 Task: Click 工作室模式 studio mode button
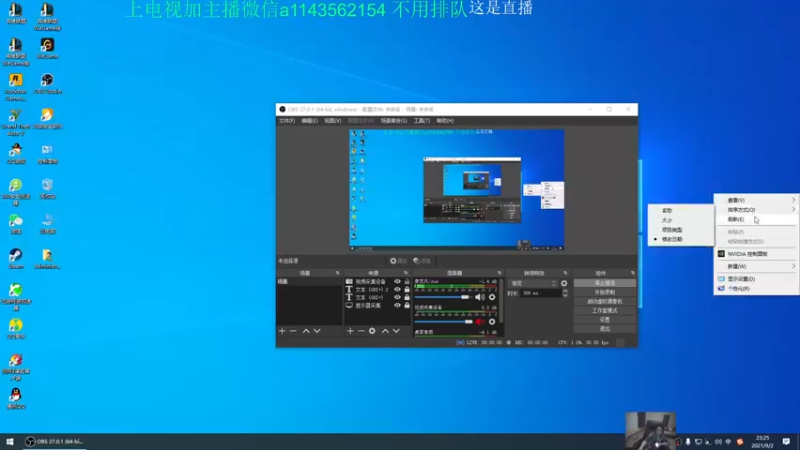pos(605,311)
